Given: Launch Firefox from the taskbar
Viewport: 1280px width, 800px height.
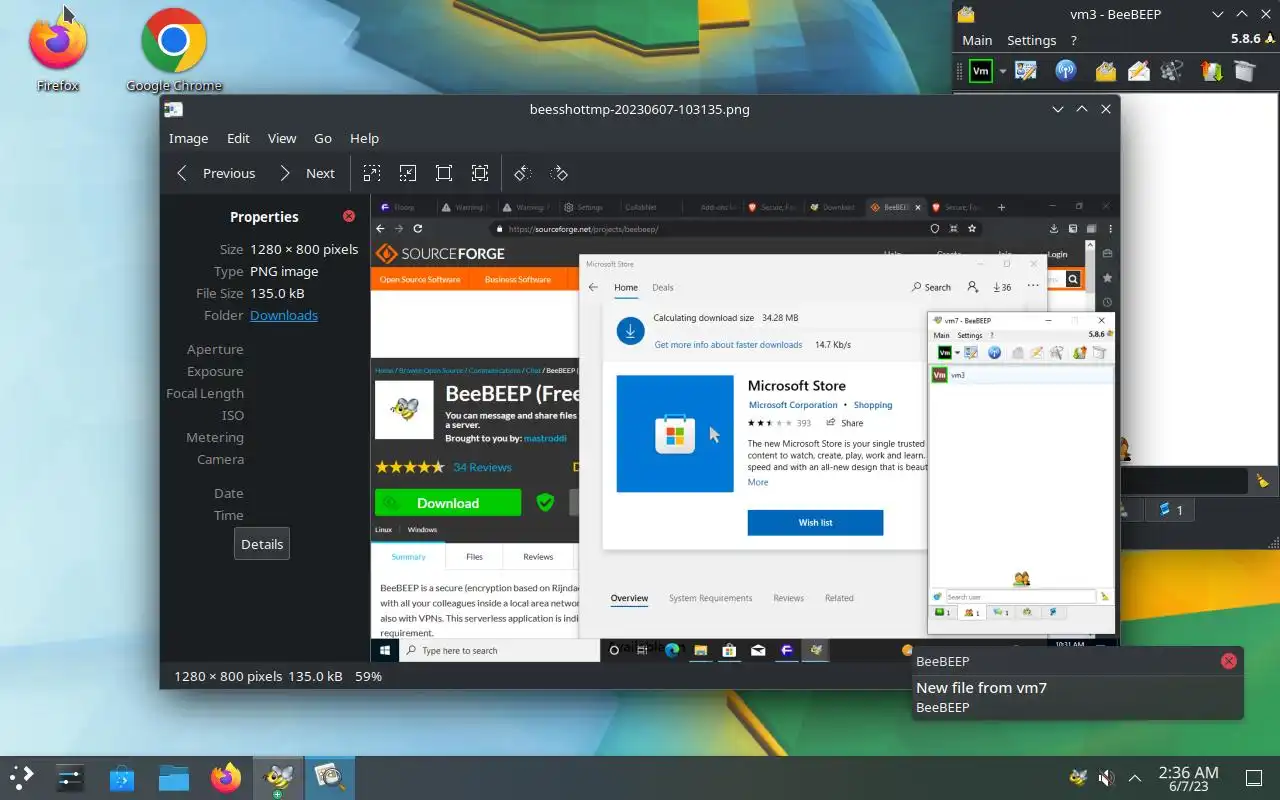Looking at the screenshot, I should (x=226, y=777).
